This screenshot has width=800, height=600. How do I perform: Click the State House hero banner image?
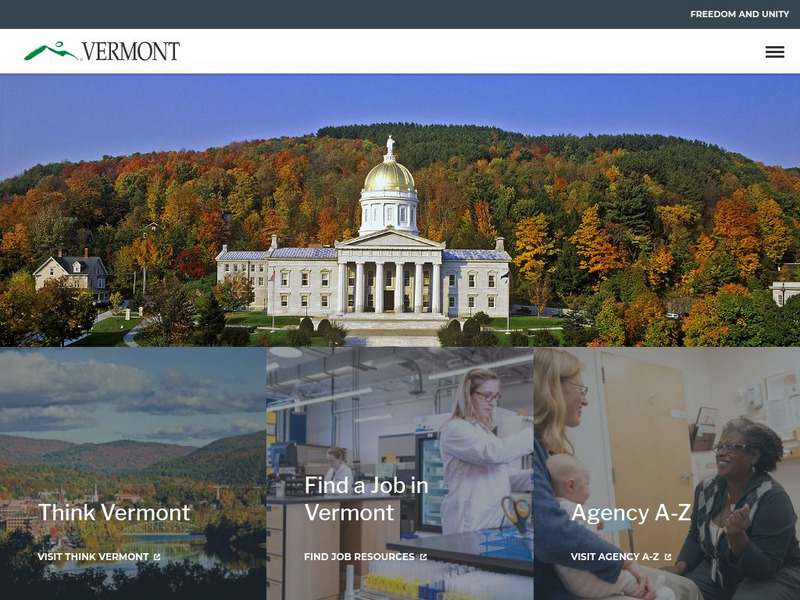point(400,210)
